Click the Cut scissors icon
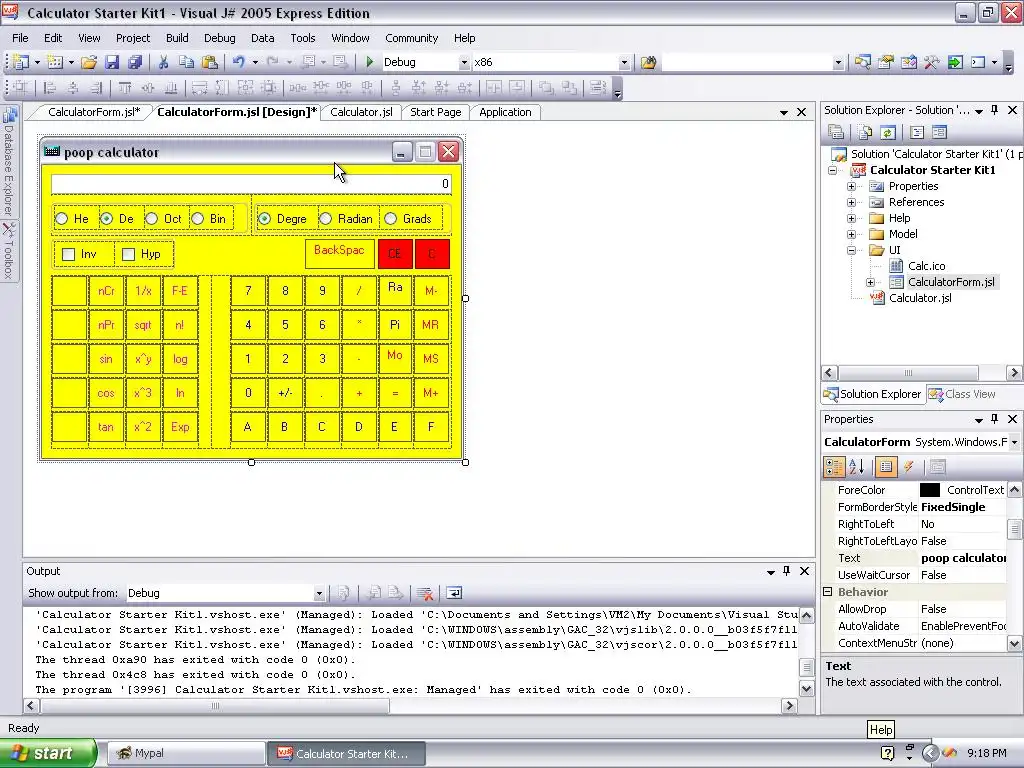 [x=163, y=62]
